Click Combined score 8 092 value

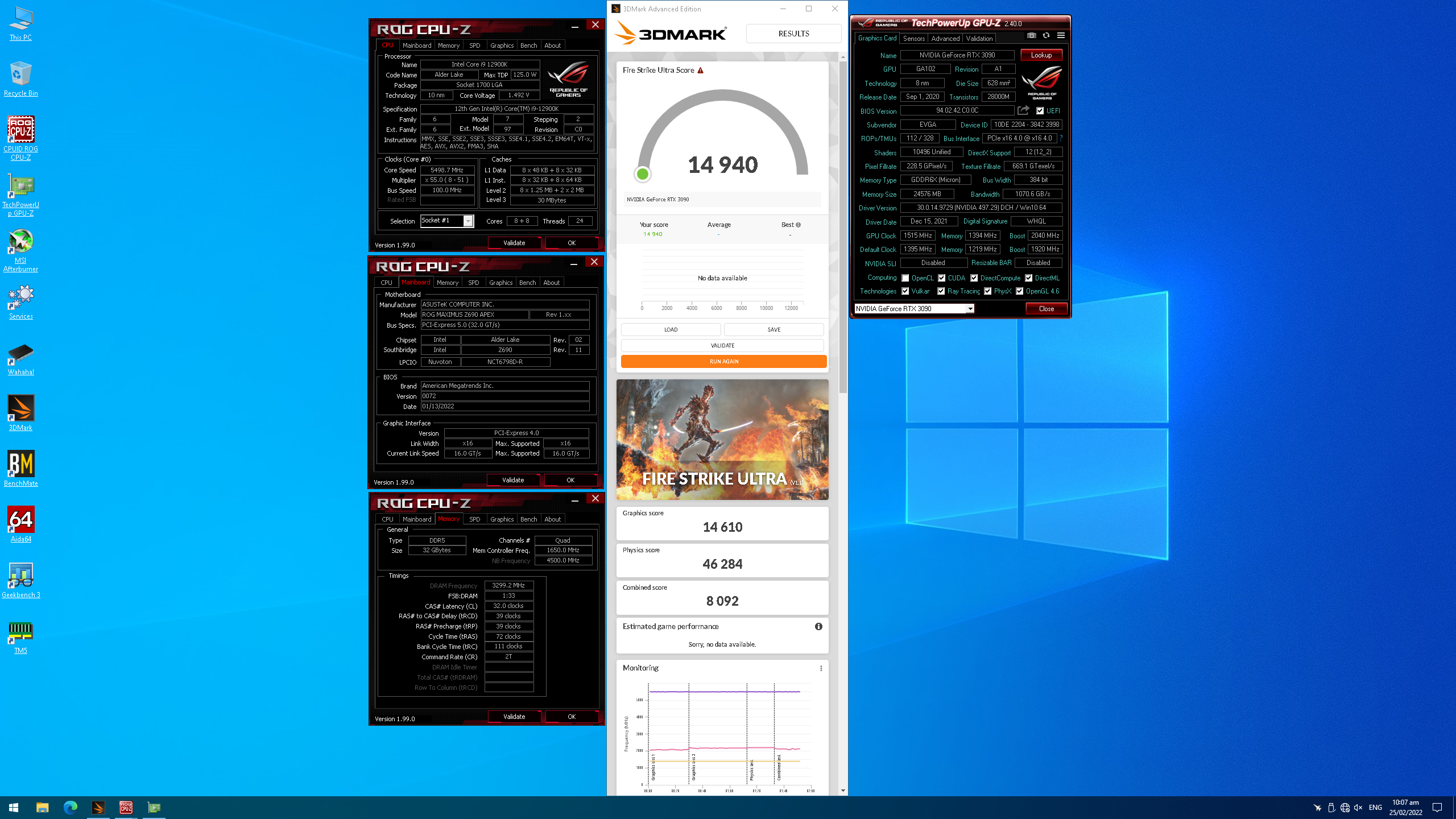point(722,601)
